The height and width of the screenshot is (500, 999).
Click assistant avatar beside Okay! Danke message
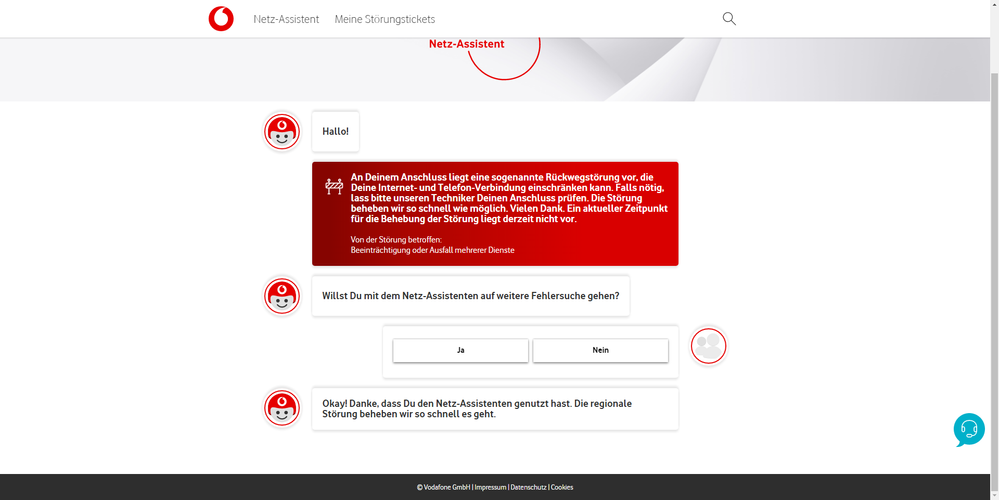point(282,408)
